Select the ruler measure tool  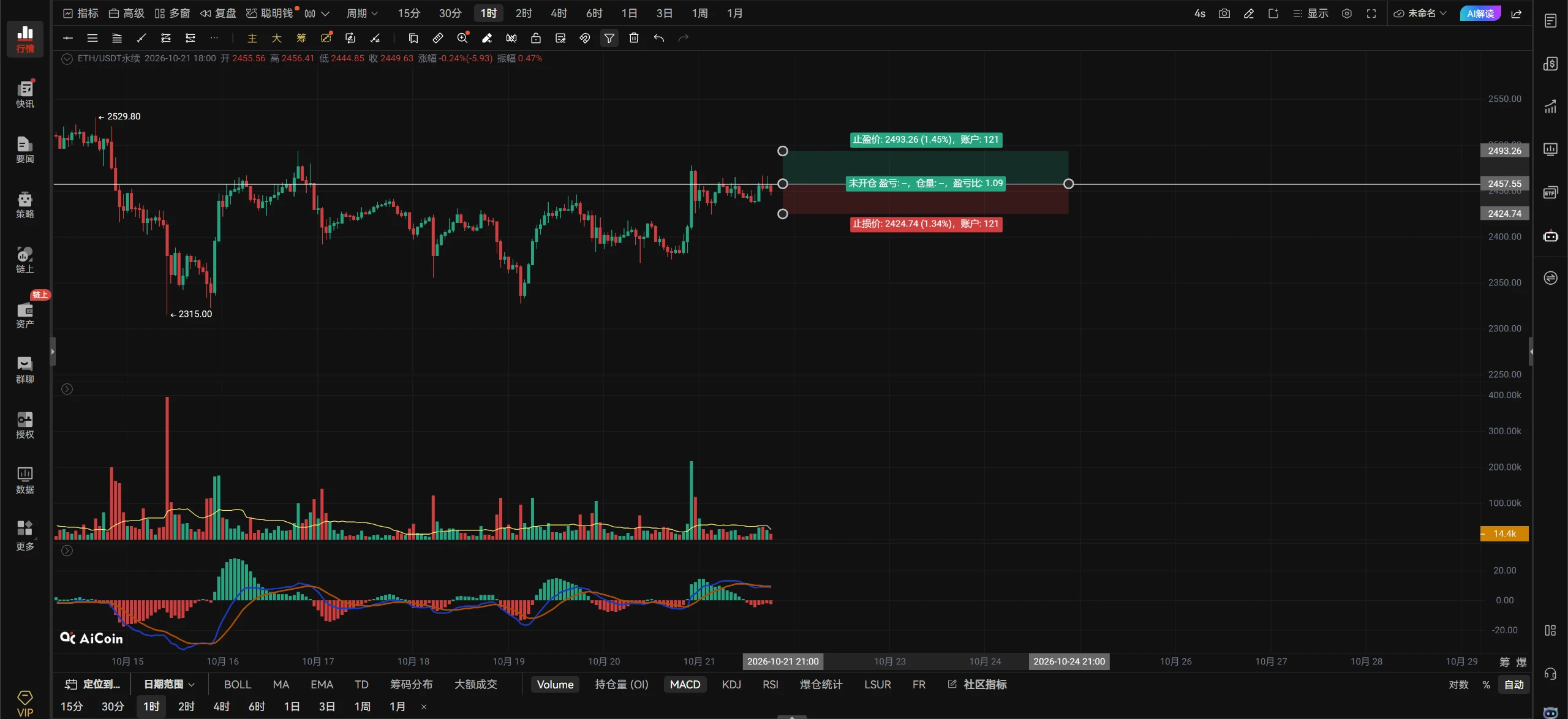[438, 38]
